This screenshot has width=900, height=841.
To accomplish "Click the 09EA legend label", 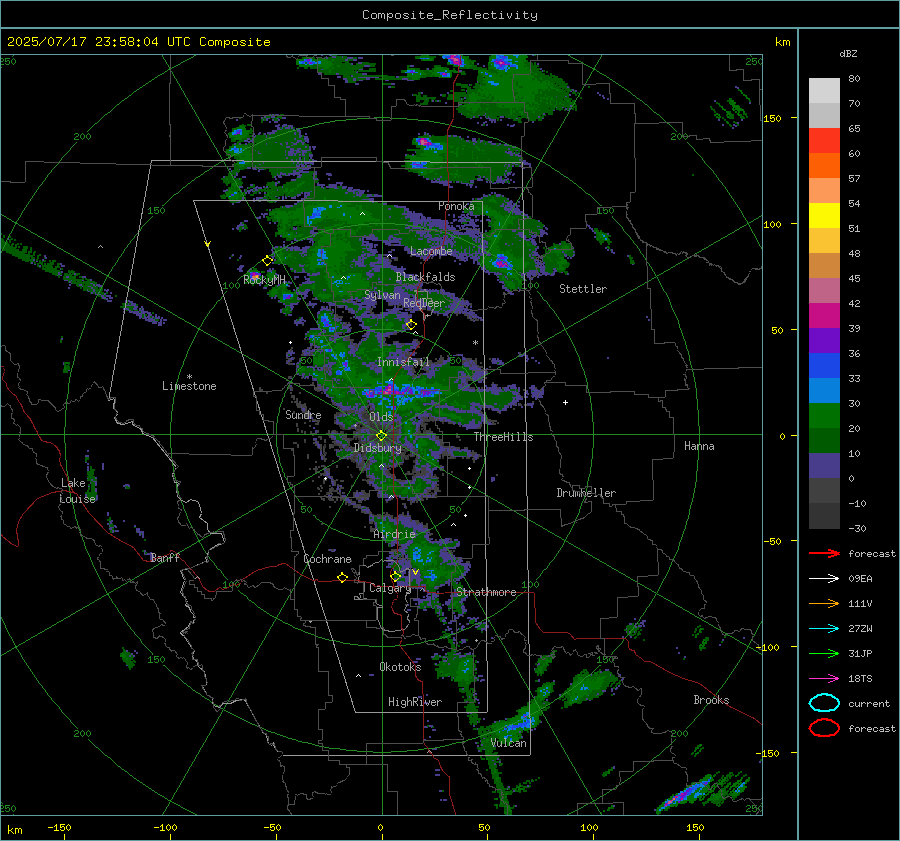I will point(860,579).
